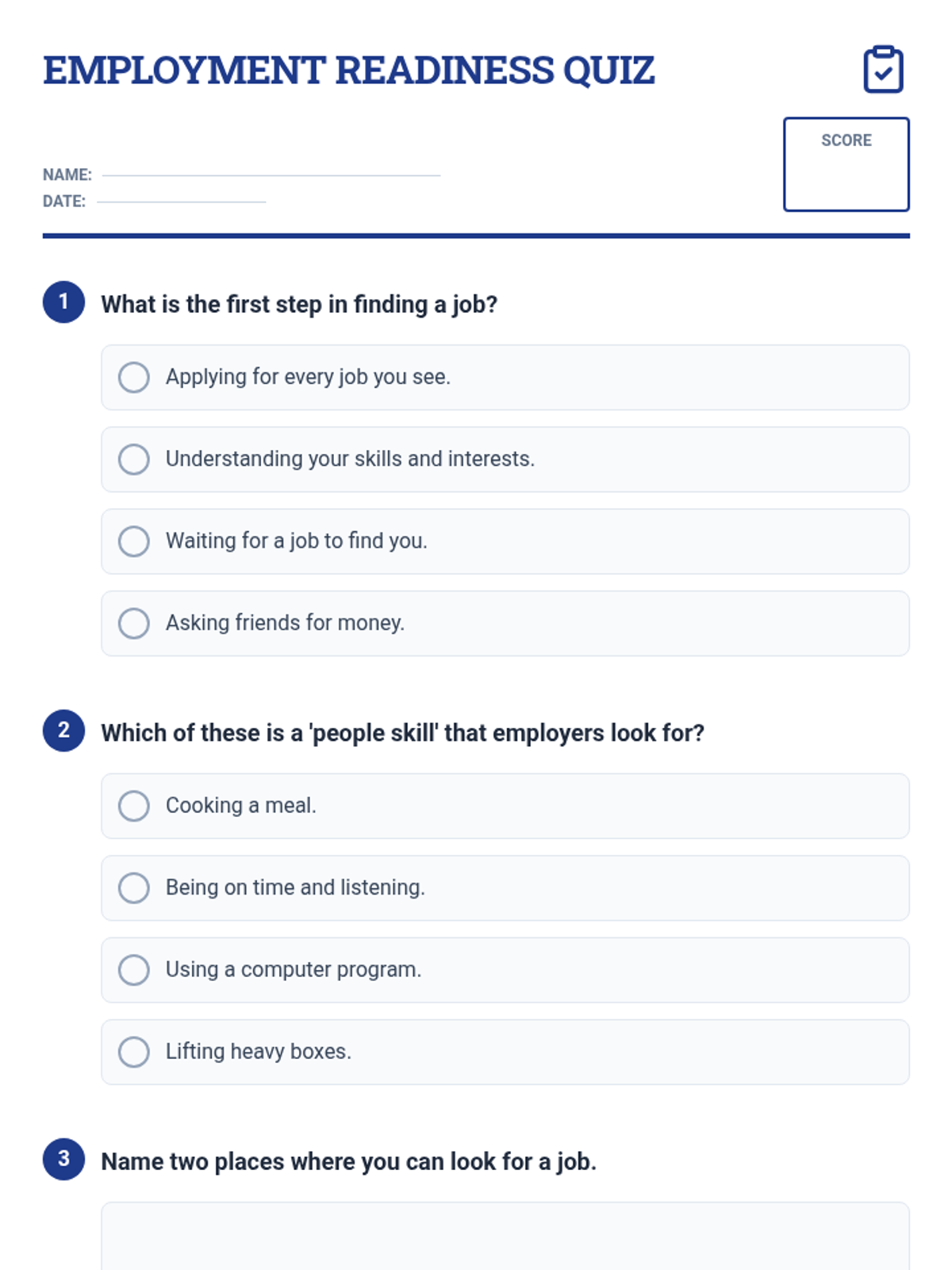Viewport: 952px width, 1270px height.
Task: Click the question 3 number badge
Action: [63, 1159]
